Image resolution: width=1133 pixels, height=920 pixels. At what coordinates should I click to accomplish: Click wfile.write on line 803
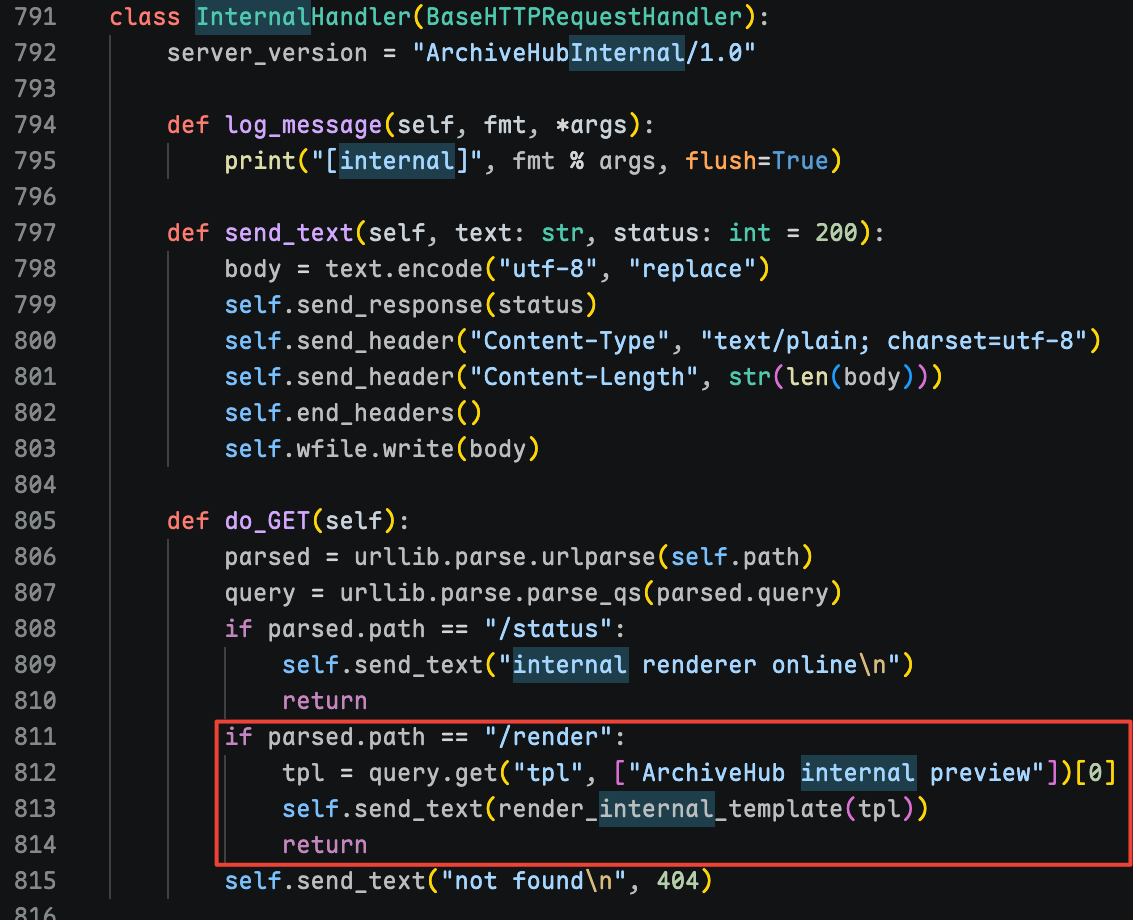[x=375, y=449]
